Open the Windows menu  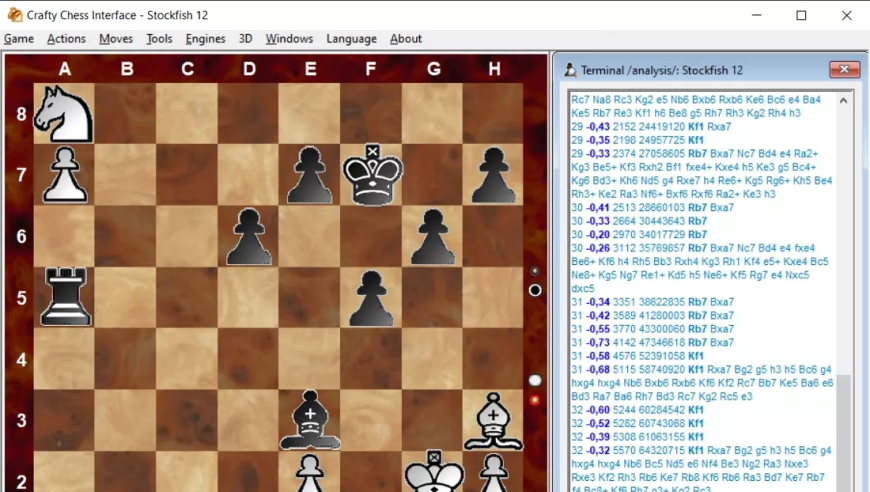[x=289, y=39]
